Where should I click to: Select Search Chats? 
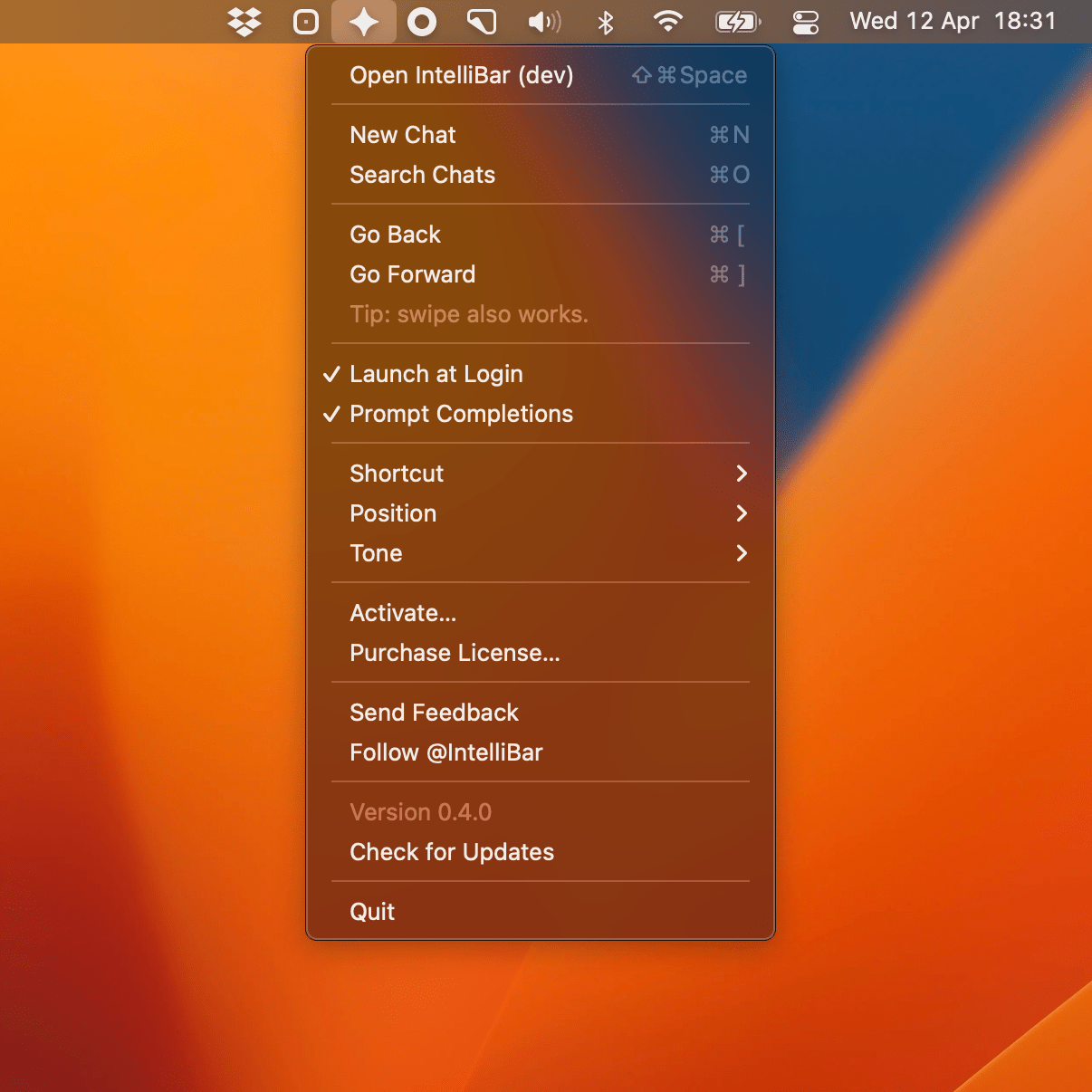(541, 175)
